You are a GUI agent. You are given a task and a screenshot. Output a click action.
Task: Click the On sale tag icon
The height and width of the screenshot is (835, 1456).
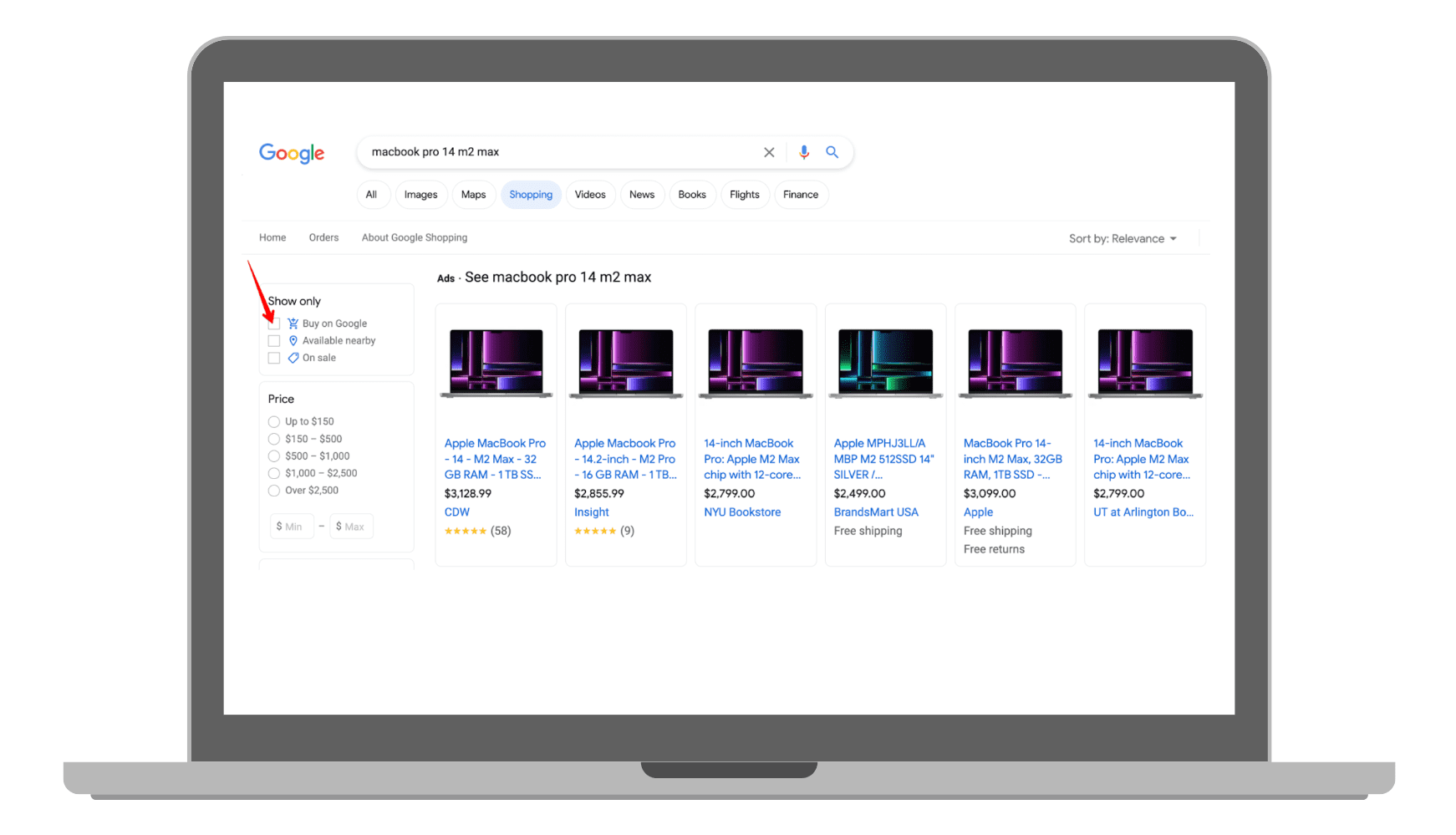tap(293, 358)
